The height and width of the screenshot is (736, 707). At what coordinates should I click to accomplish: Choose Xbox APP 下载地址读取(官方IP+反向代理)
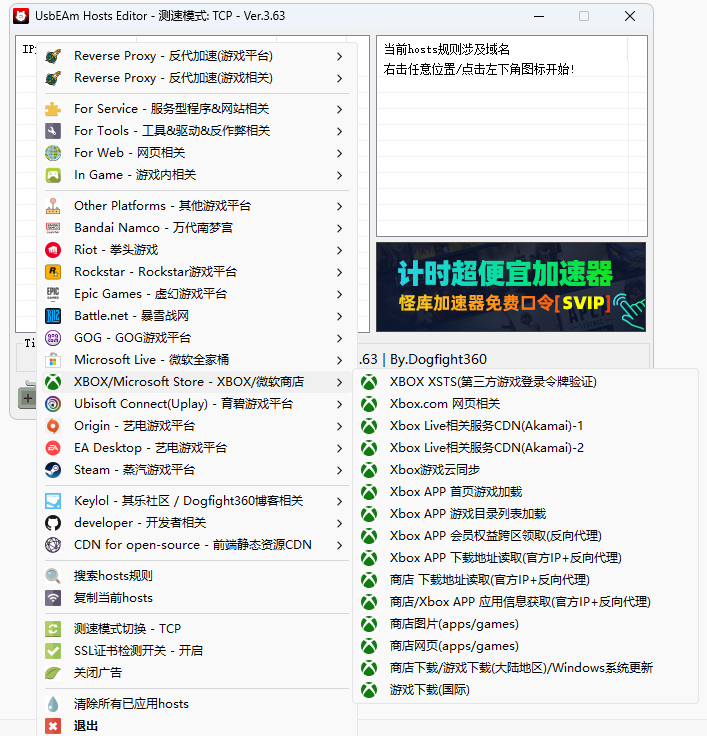tap(525, 558)
